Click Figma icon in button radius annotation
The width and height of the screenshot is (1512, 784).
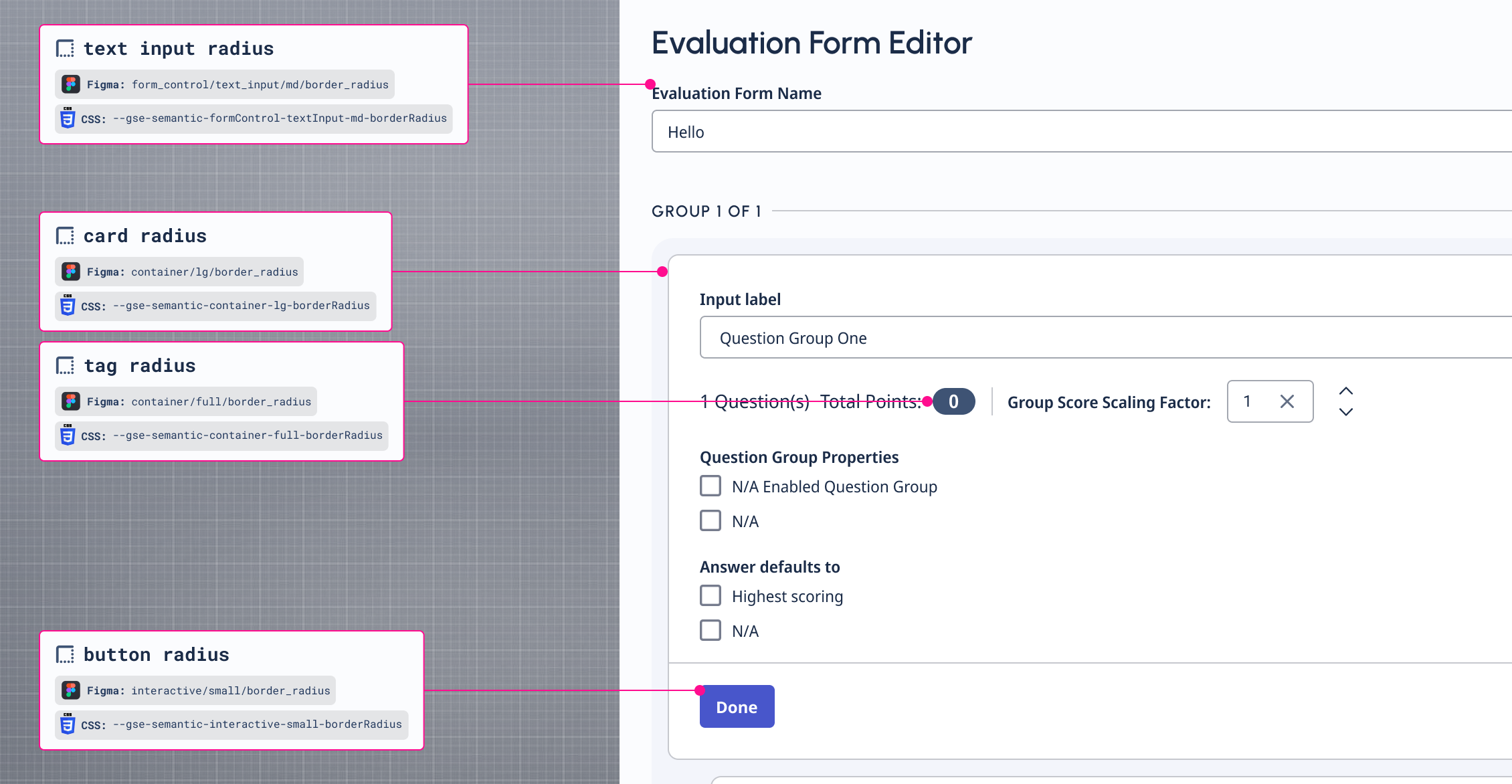point(71,690)
